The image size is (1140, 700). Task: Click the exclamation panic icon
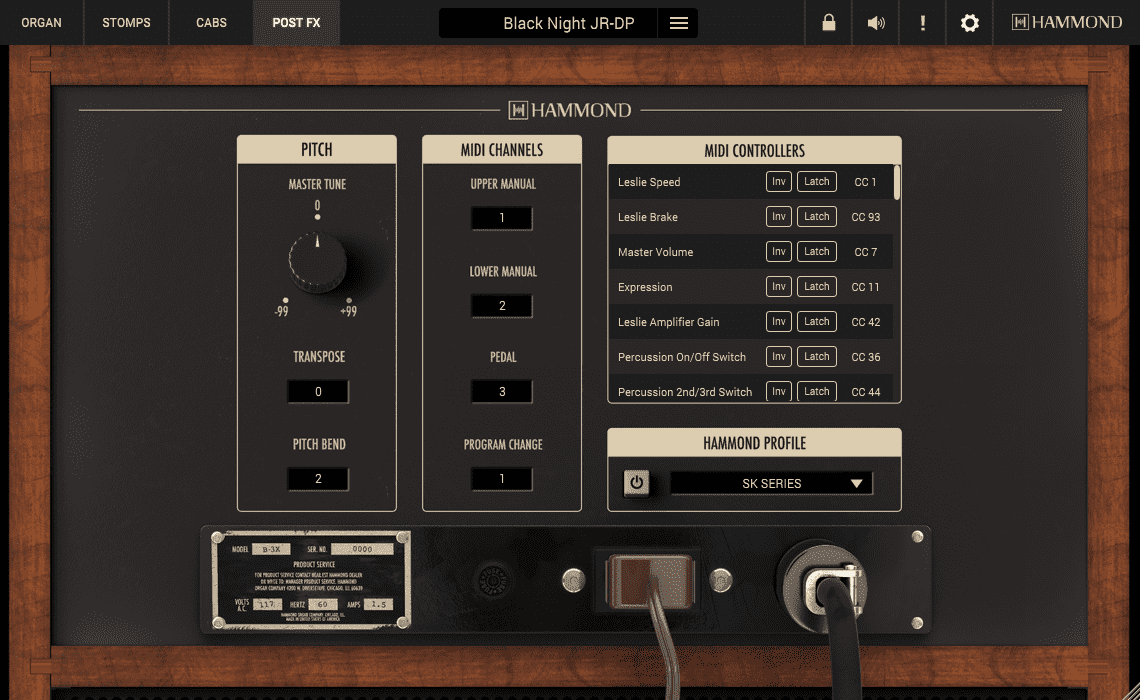tap(923, 23)
